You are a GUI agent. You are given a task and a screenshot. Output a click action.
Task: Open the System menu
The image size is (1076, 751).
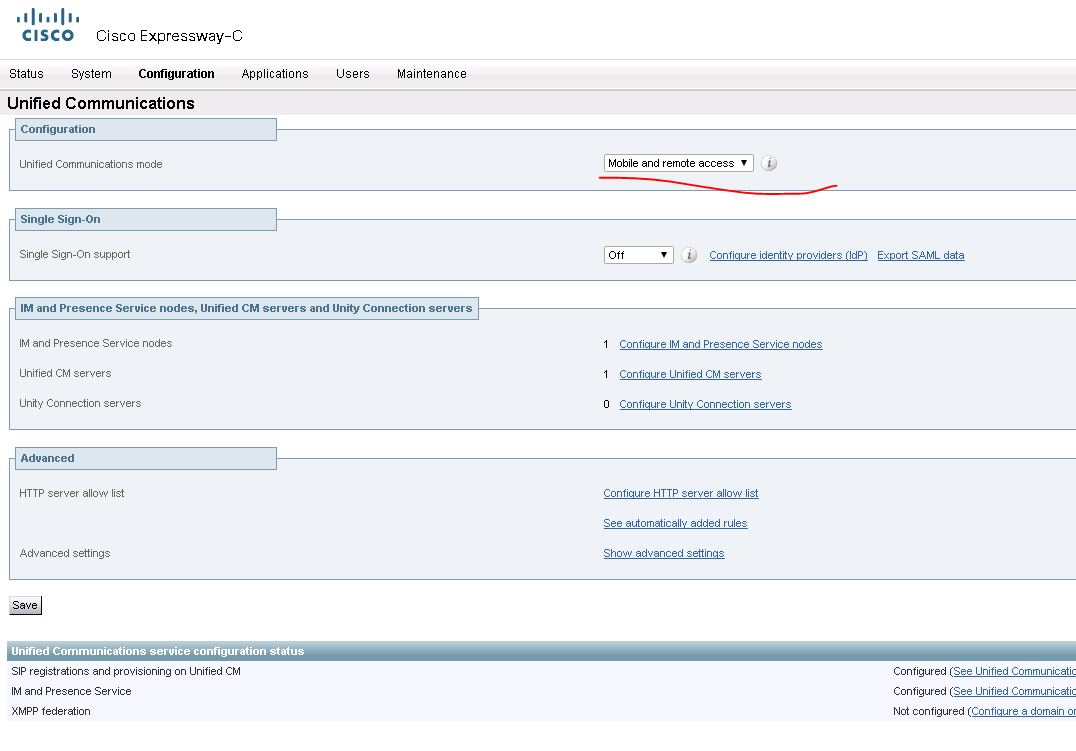[x=91, y=74]
